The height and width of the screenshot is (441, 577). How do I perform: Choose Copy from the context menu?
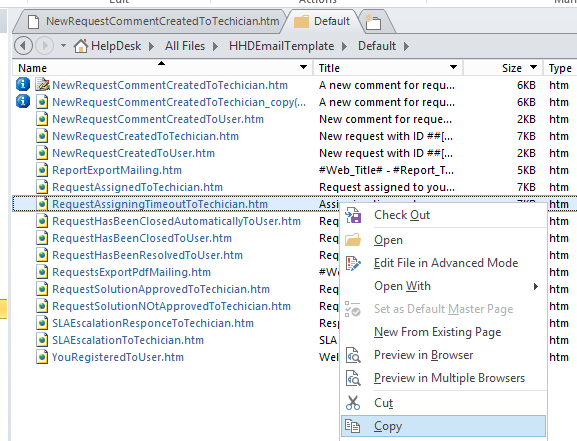click(443, 426)
